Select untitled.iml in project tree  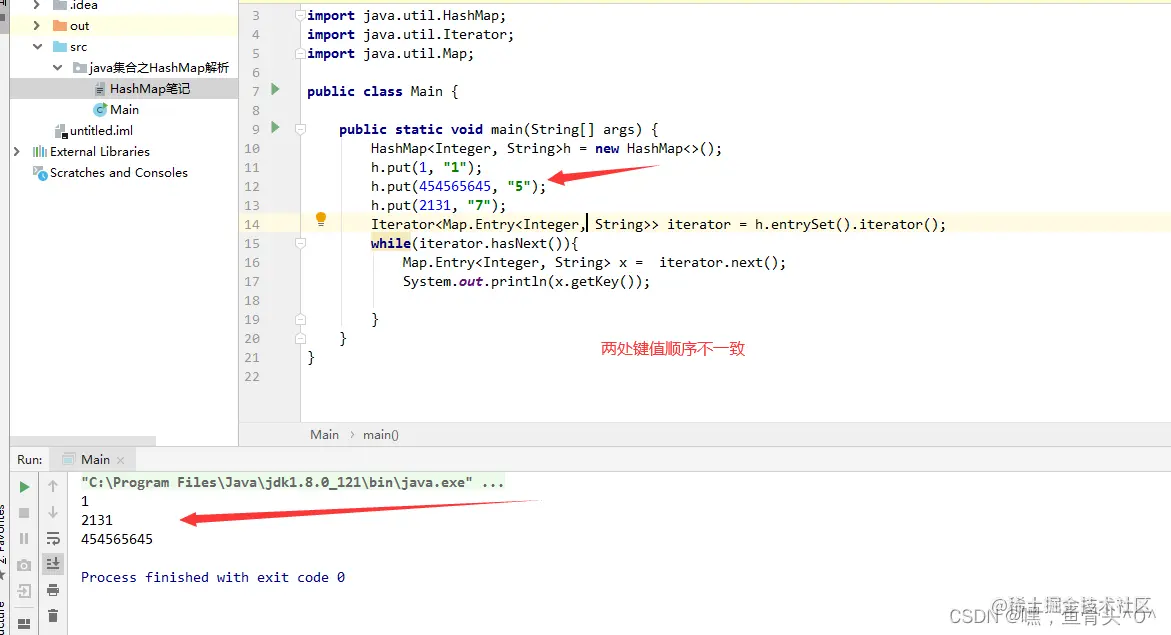click(x=101, y=131)
